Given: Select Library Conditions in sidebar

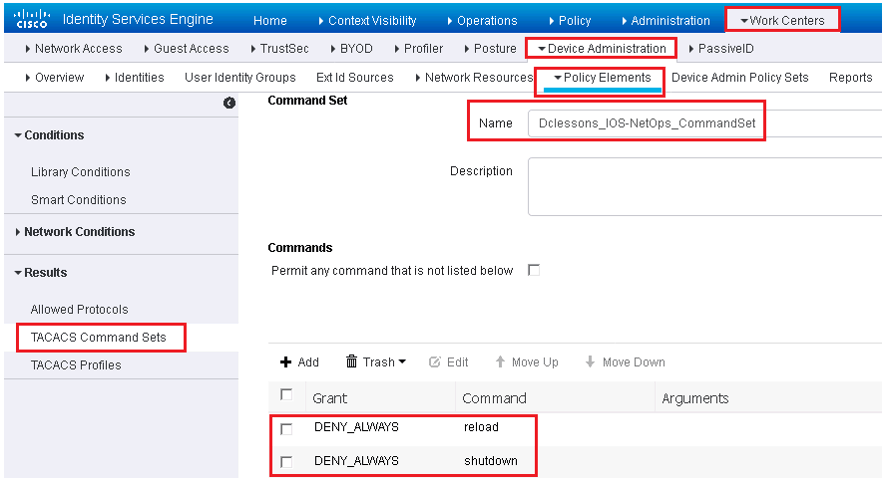Looking at the screenshot, I should [80, 172].
